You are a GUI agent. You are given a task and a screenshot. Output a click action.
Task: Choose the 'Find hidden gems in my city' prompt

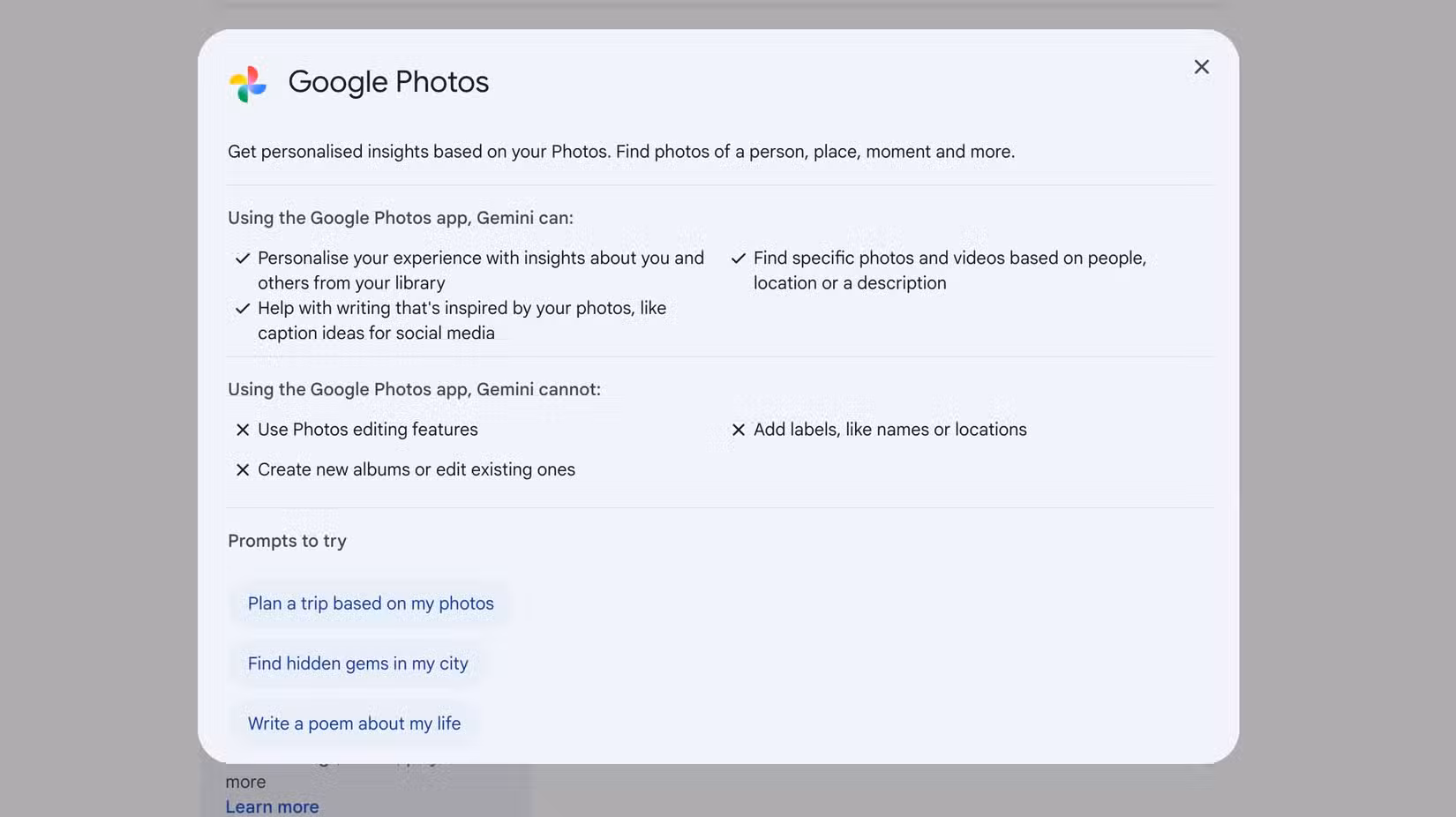[357, 663]
